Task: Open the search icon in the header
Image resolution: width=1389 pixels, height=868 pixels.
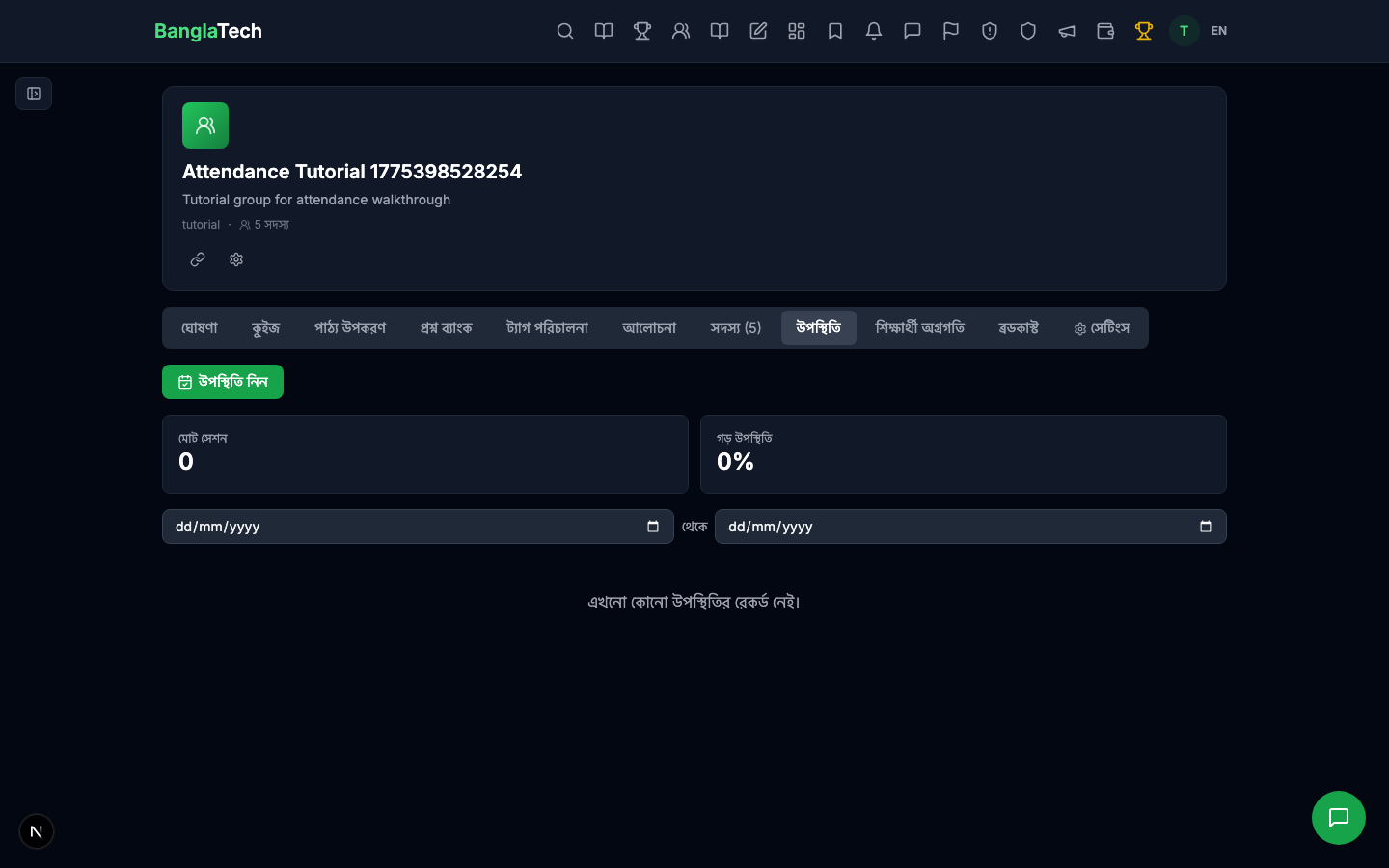Action: 565,31
